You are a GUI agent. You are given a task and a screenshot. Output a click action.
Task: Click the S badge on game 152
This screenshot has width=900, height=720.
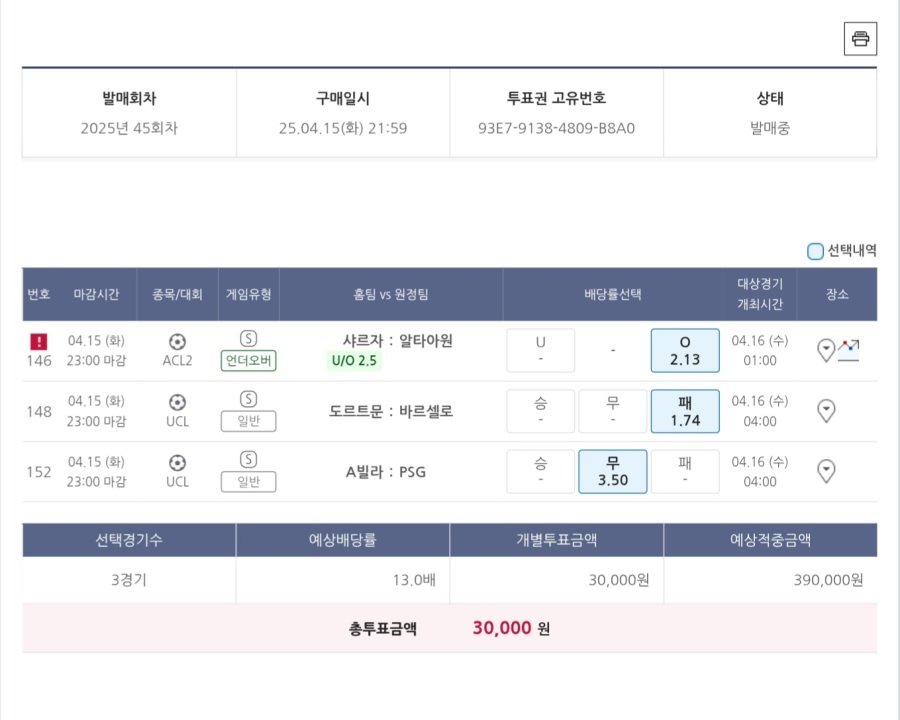248,459
